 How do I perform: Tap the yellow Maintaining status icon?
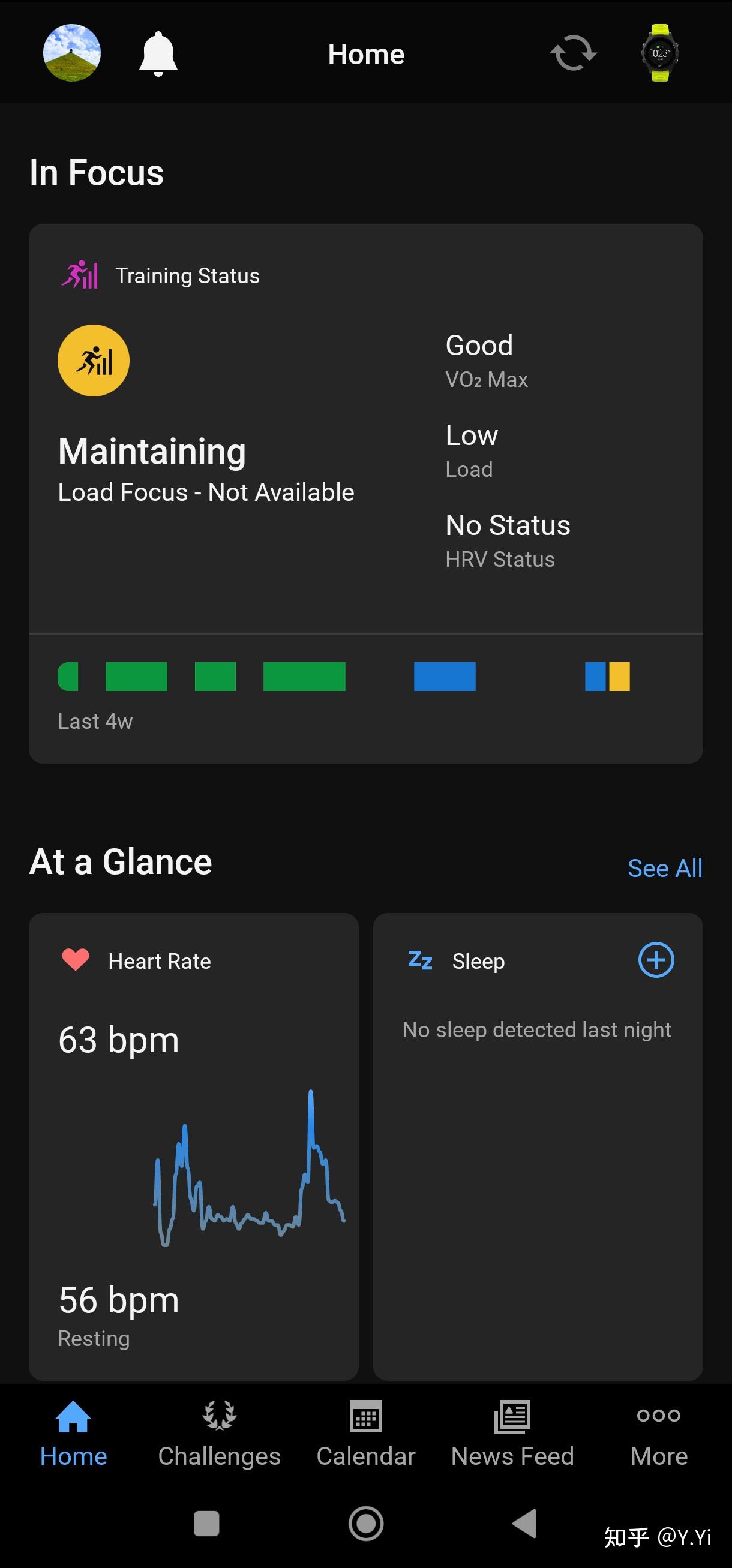(93, 361)
